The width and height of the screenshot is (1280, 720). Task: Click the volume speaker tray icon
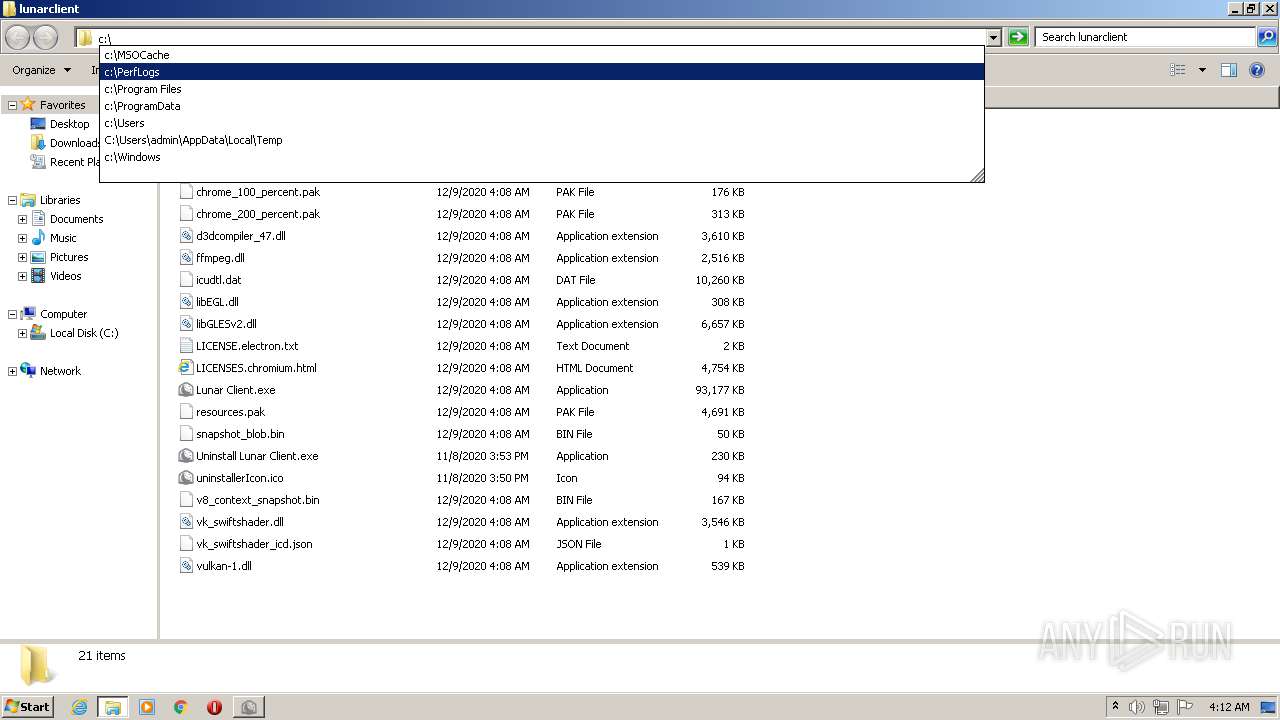(x=1137, y=707)
